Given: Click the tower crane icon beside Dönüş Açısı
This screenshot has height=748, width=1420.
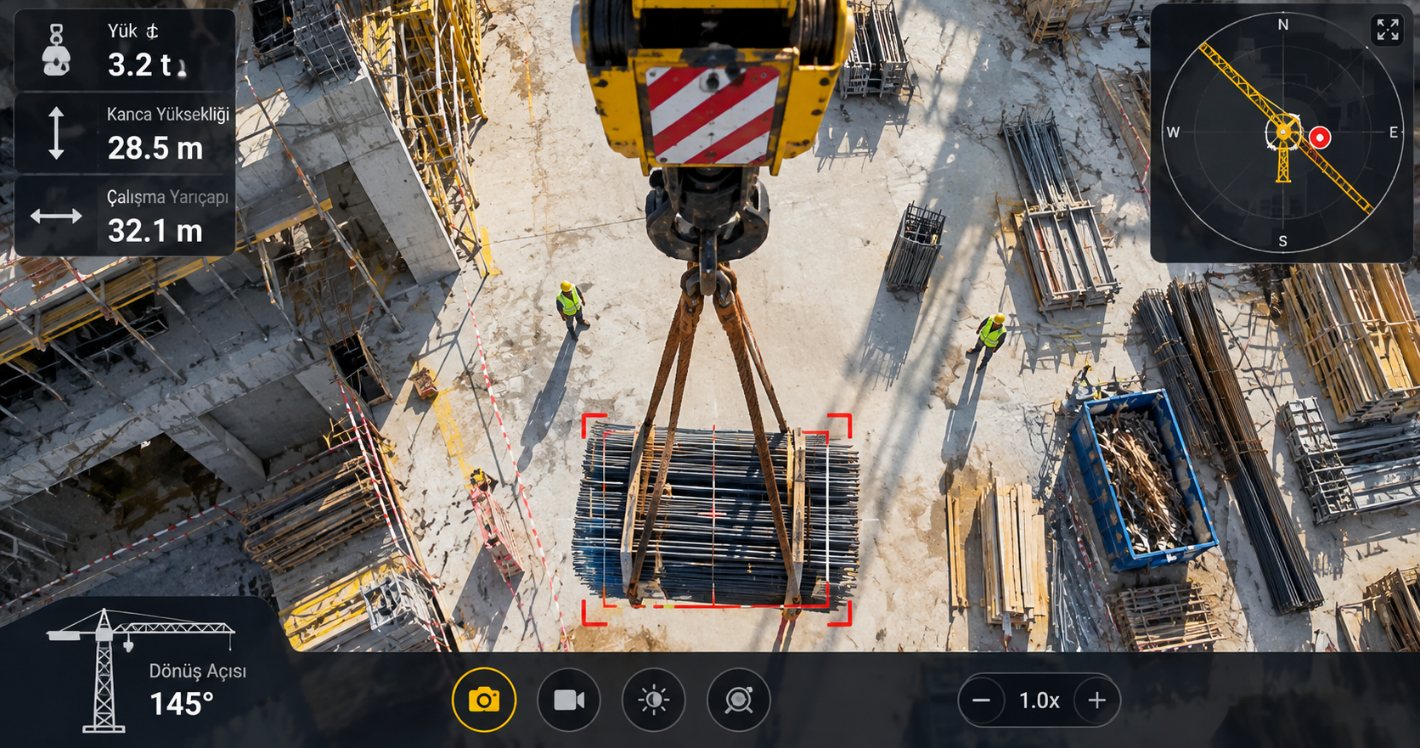Looking at the screenshot, I should point(139,669).
